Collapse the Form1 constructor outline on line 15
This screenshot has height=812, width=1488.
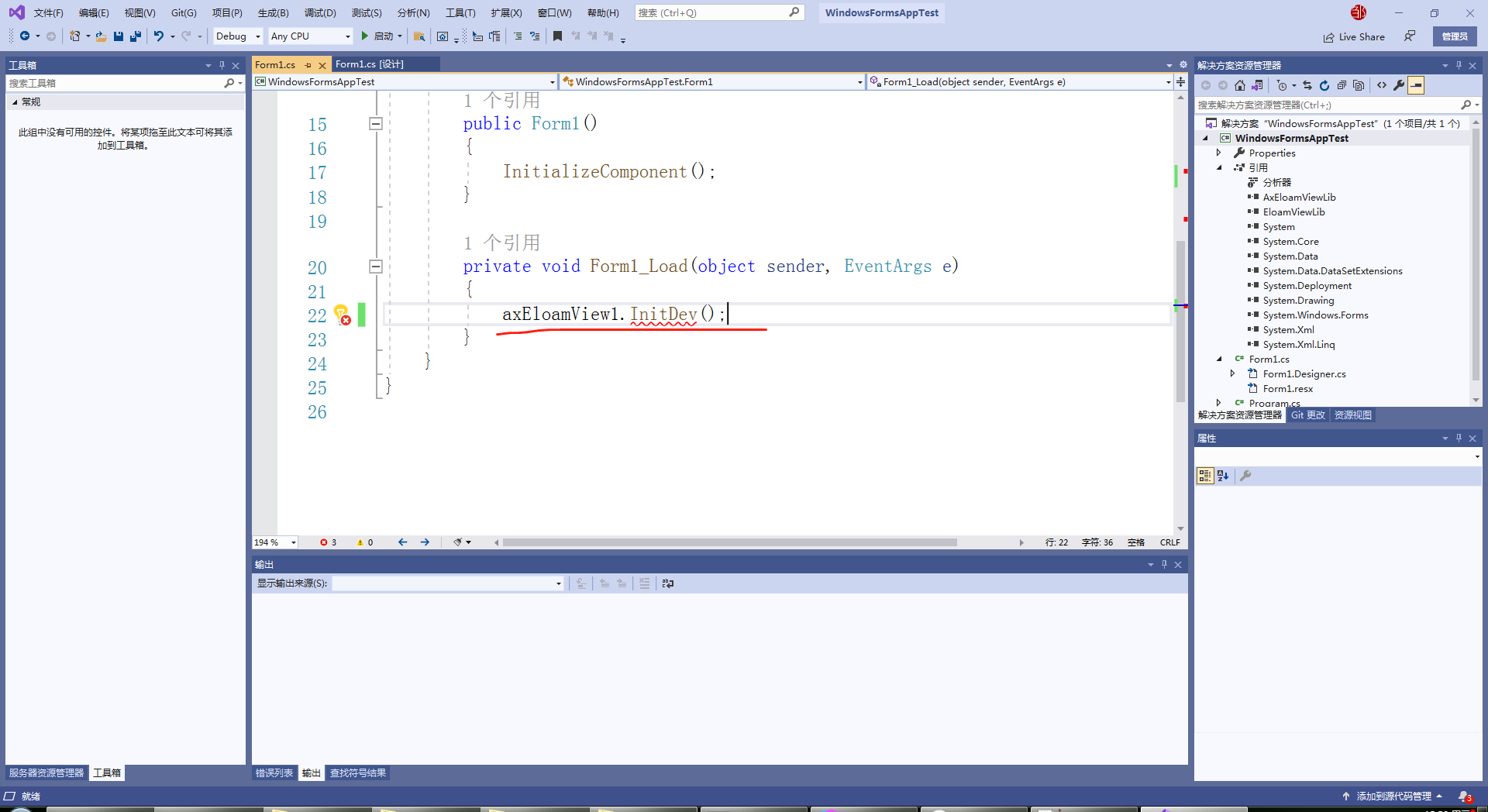coord(376,123)
